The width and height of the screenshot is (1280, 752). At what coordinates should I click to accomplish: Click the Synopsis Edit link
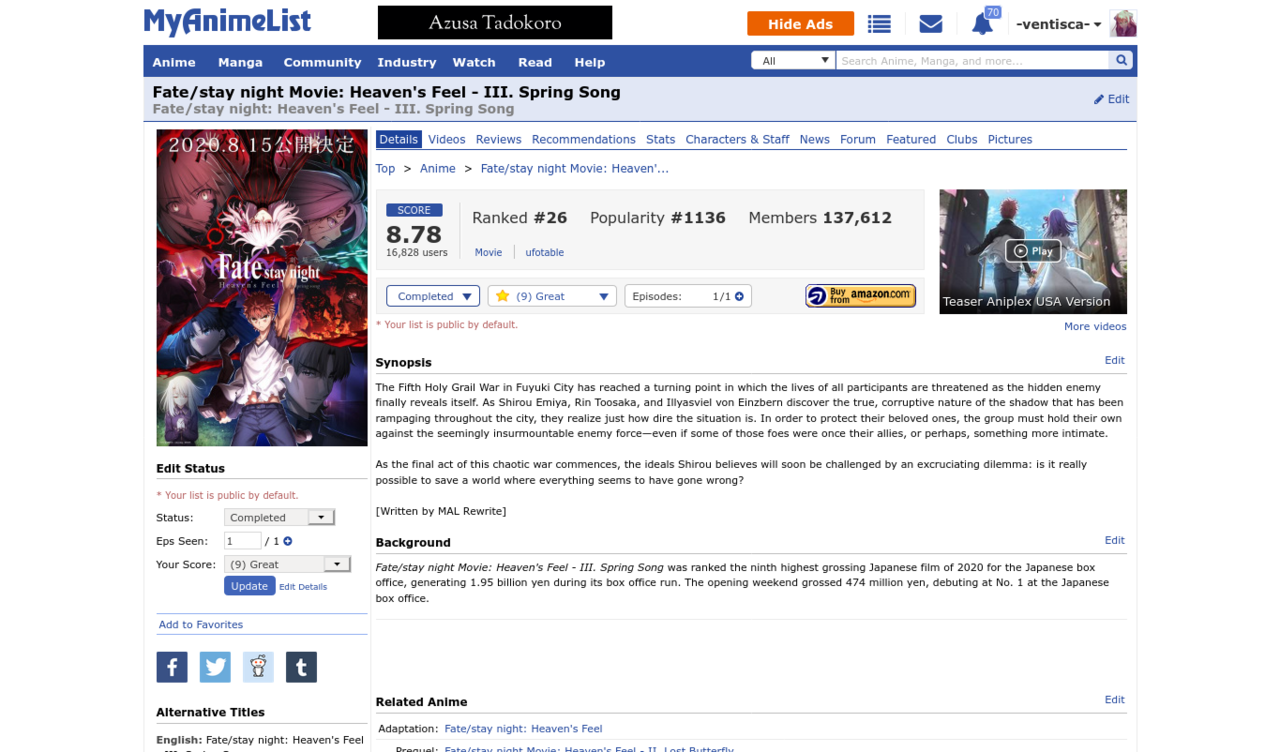coord(1115,360)
